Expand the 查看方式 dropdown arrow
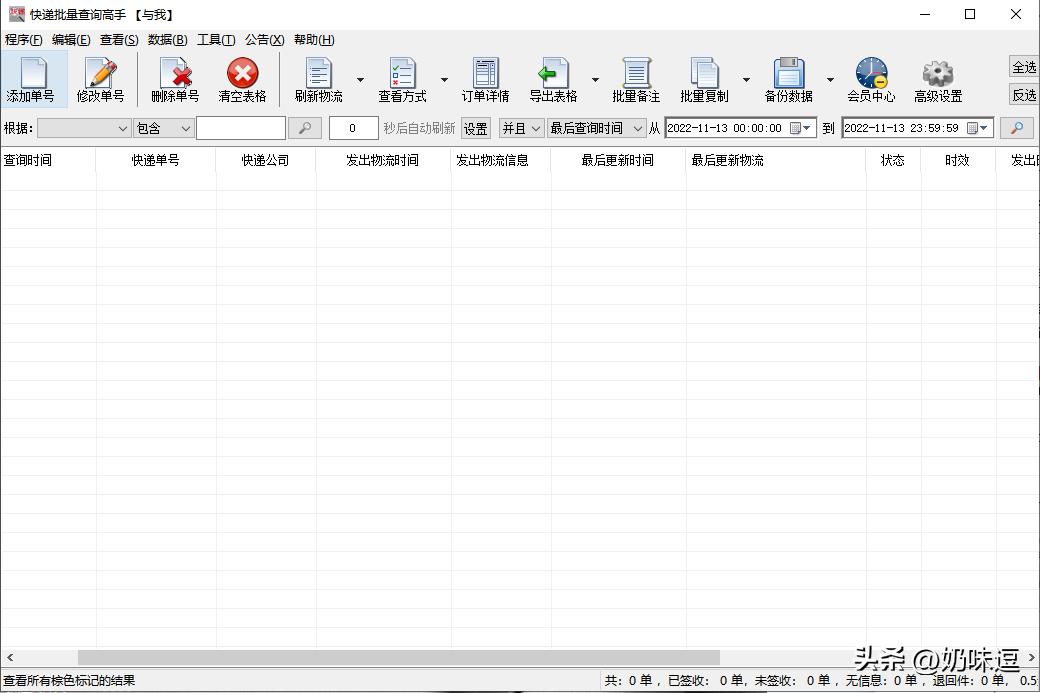 (444, 80)
